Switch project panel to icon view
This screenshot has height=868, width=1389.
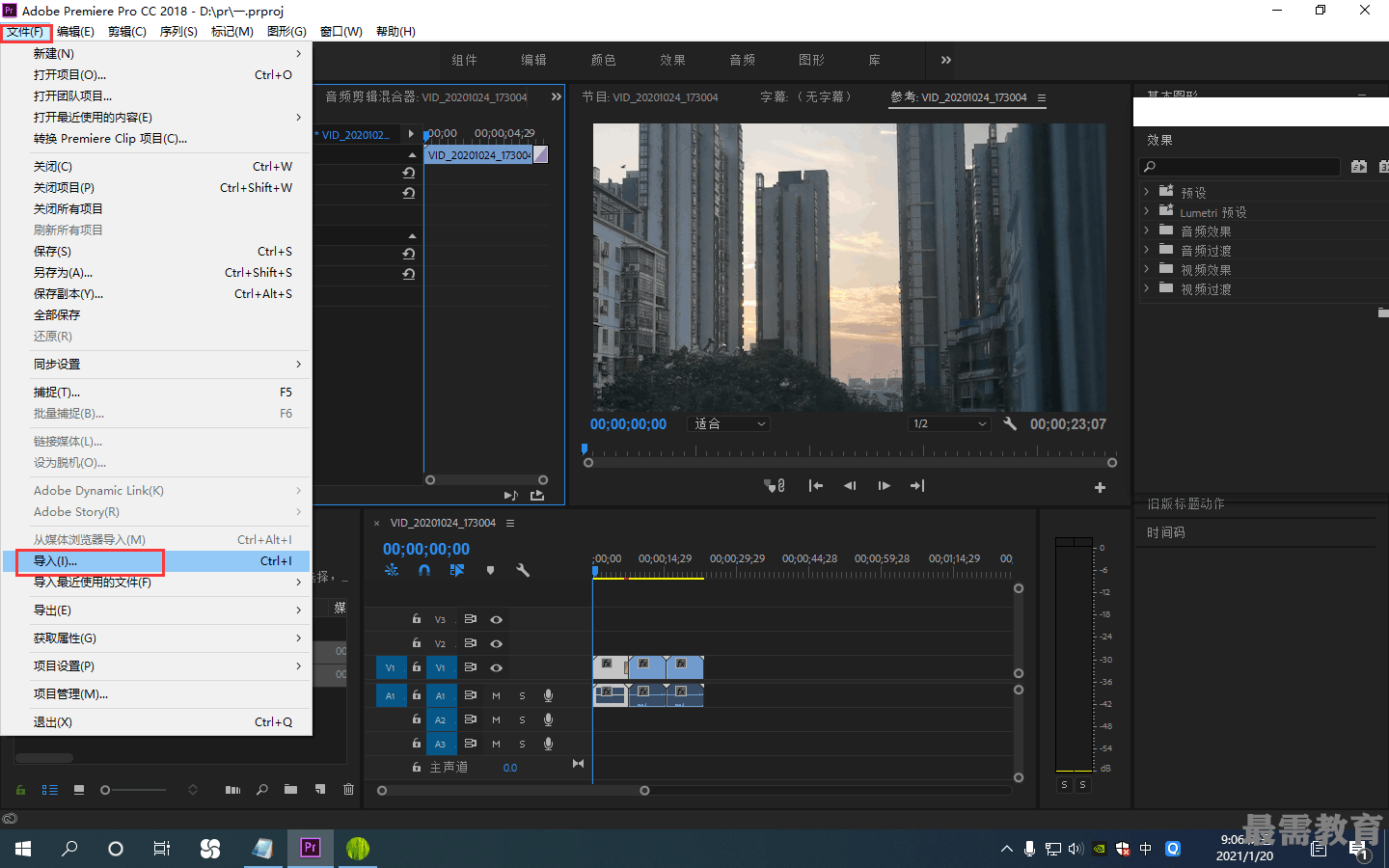(79, 789)
